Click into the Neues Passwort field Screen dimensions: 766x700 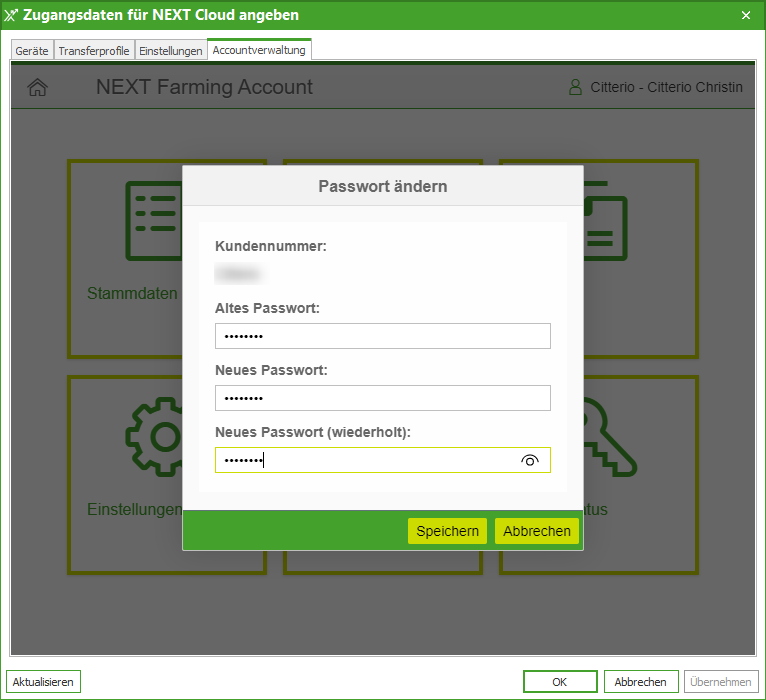[382, 398]
